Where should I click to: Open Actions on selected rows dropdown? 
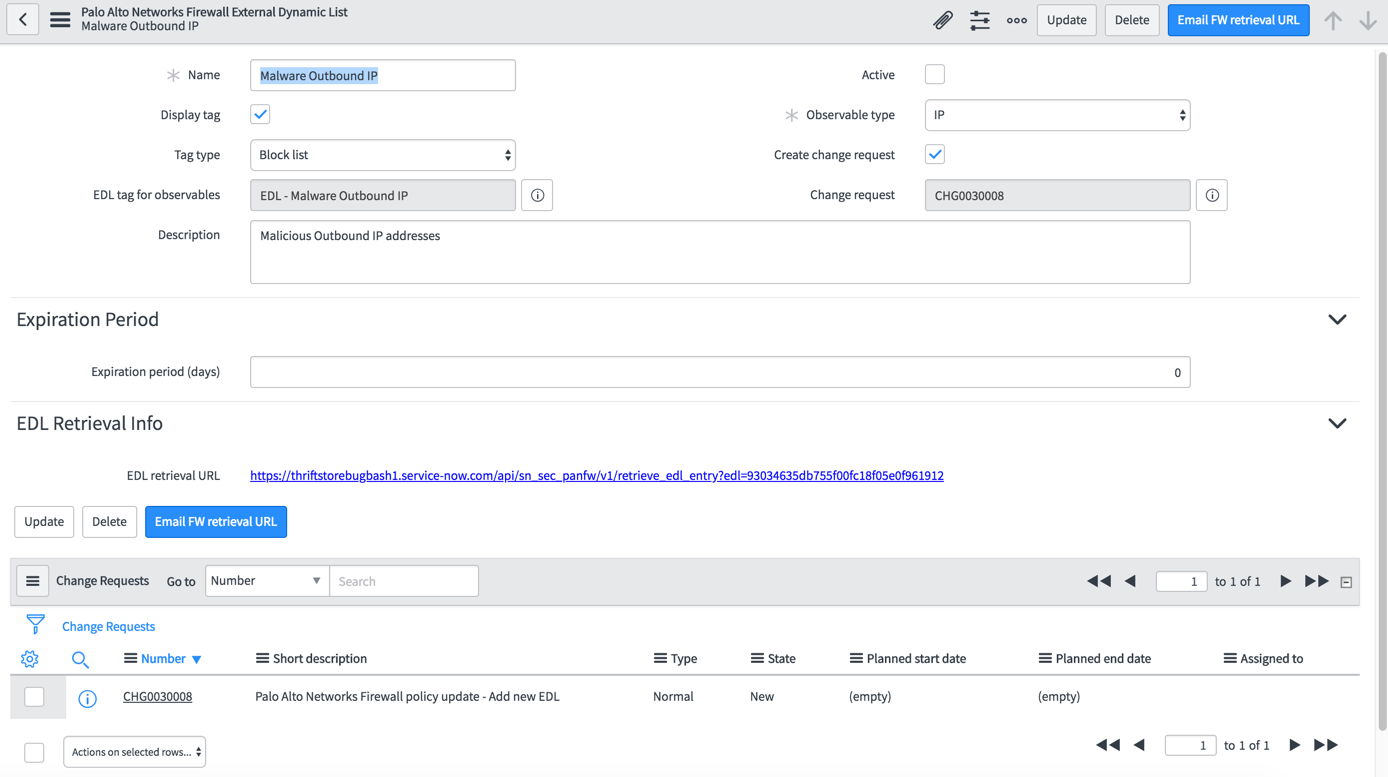point(135,752)
